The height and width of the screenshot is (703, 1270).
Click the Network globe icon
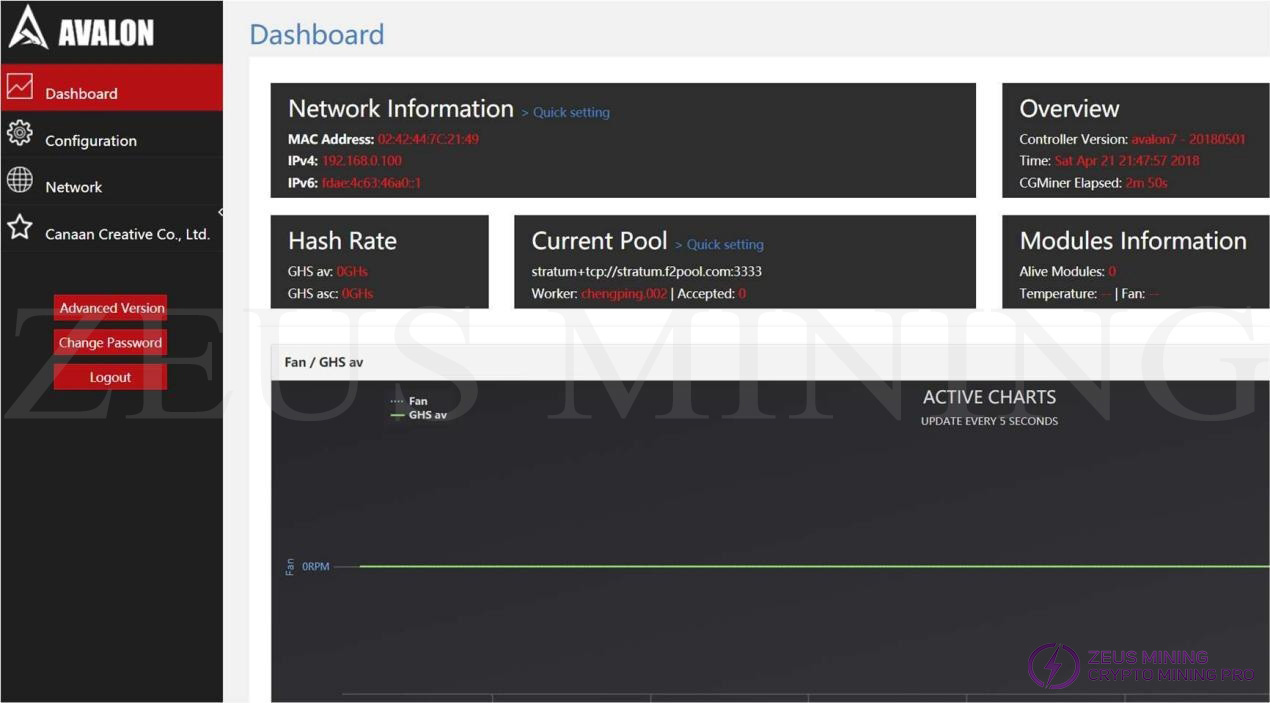click(x=20, y=180)
